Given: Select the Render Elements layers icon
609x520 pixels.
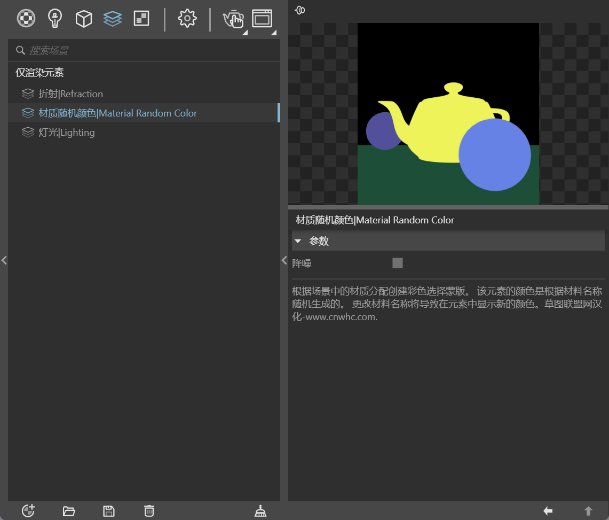Looking at the screenshot, I should click(113, 18).
